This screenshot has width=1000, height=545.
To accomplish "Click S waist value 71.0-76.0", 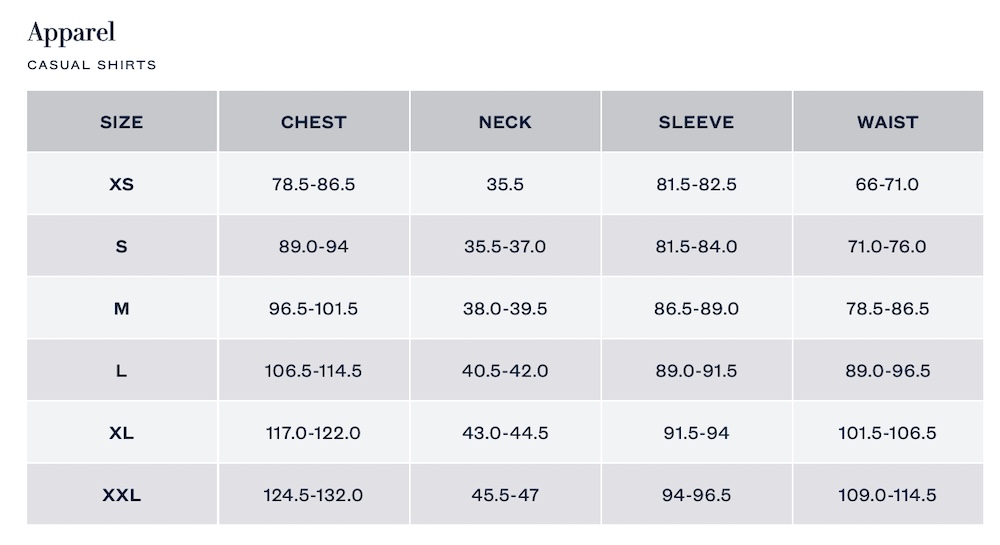I will [x=887, y=246].
